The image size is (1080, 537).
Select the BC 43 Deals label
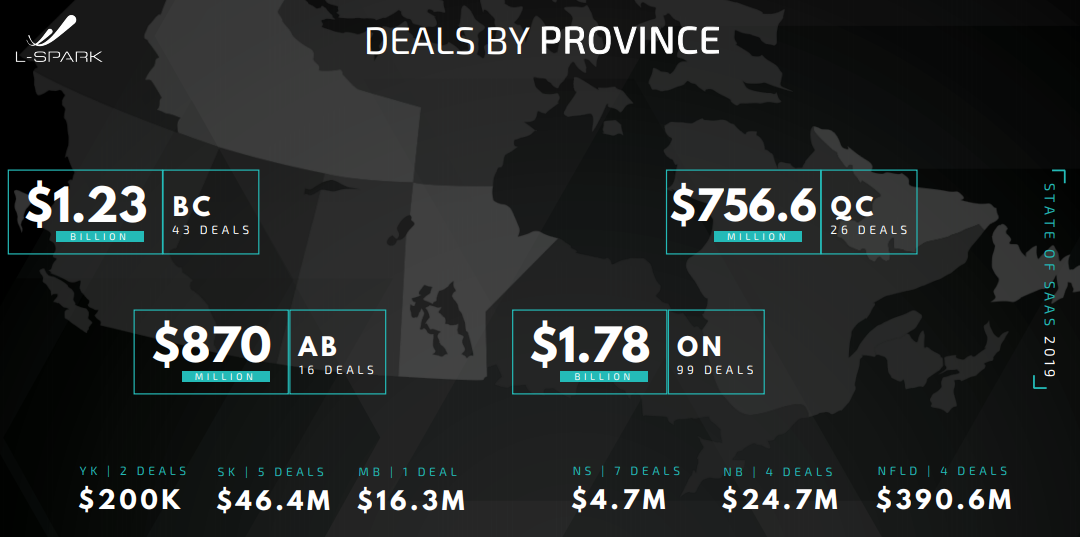211,215
